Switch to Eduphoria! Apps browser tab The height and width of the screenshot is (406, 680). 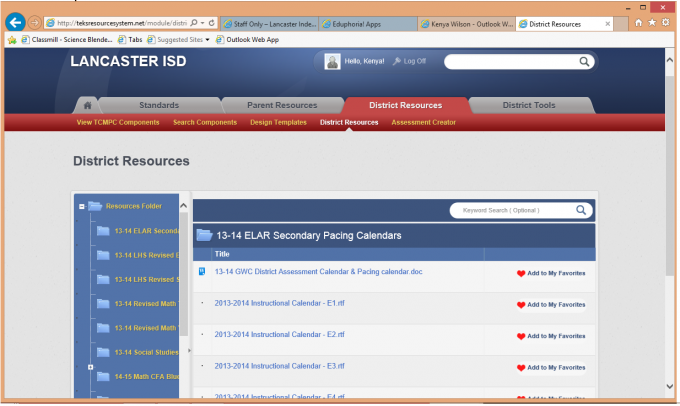(368, 24)
